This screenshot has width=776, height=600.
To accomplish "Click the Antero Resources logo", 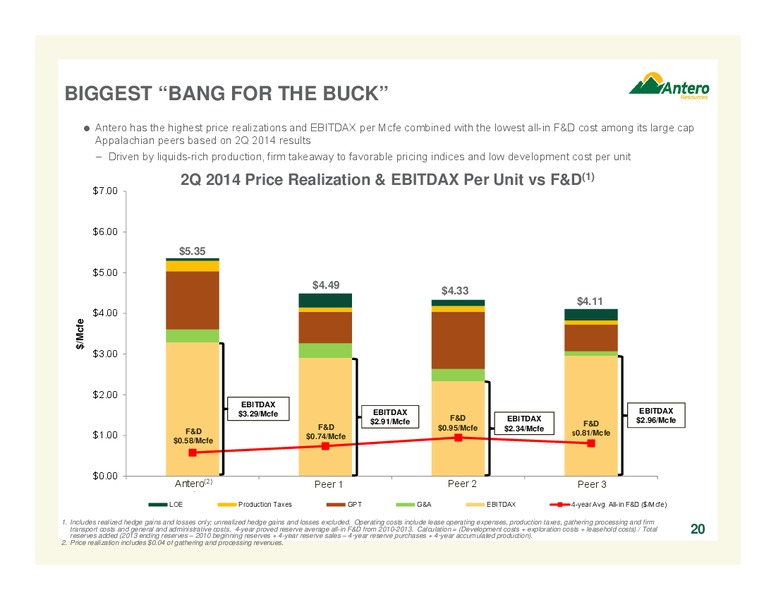I will [x=669, y=85].
